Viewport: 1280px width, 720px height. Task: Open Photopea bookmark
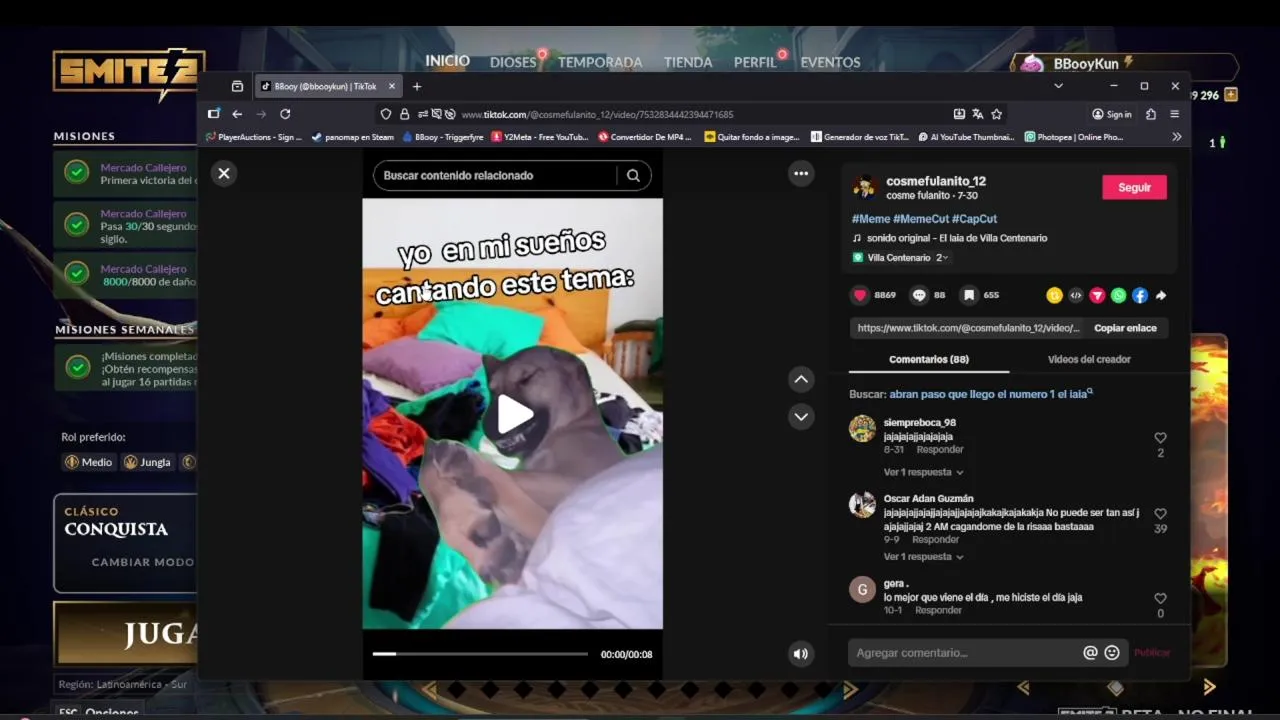[1074, 137]
